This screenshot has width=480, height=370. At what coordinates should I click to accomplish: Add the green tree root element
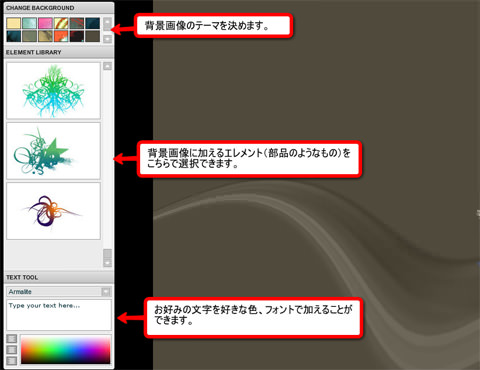53,91
